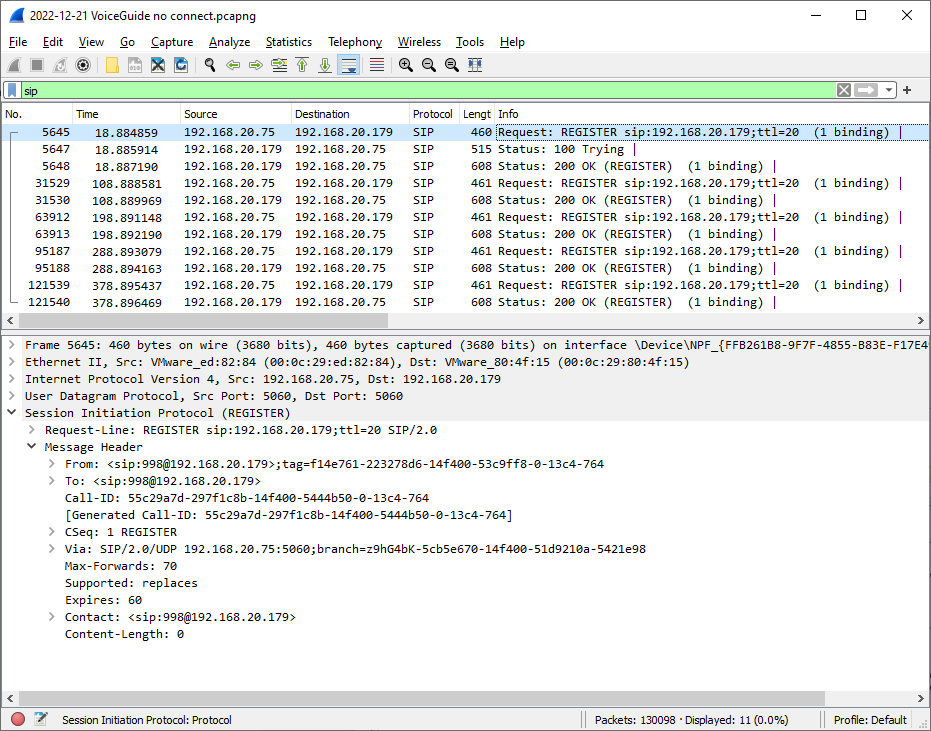Select the 100 Trying packet row

pos(465,149)
